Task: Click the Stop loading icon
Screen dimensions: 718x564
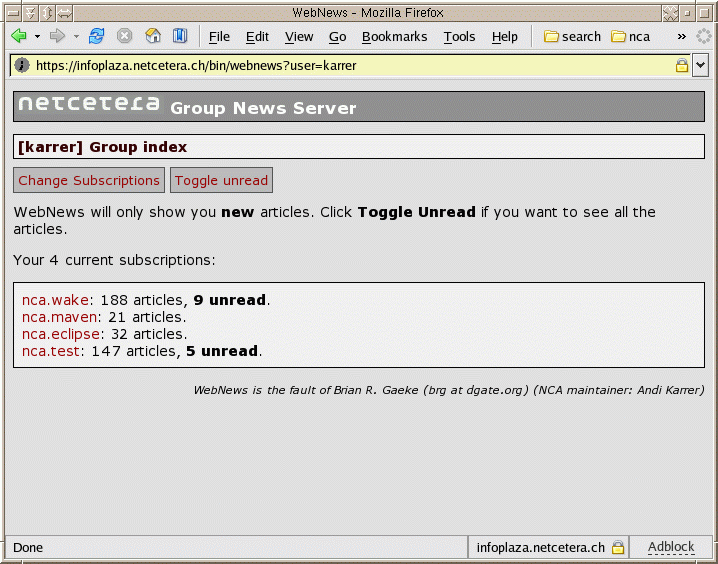Action: coord(125,36)
